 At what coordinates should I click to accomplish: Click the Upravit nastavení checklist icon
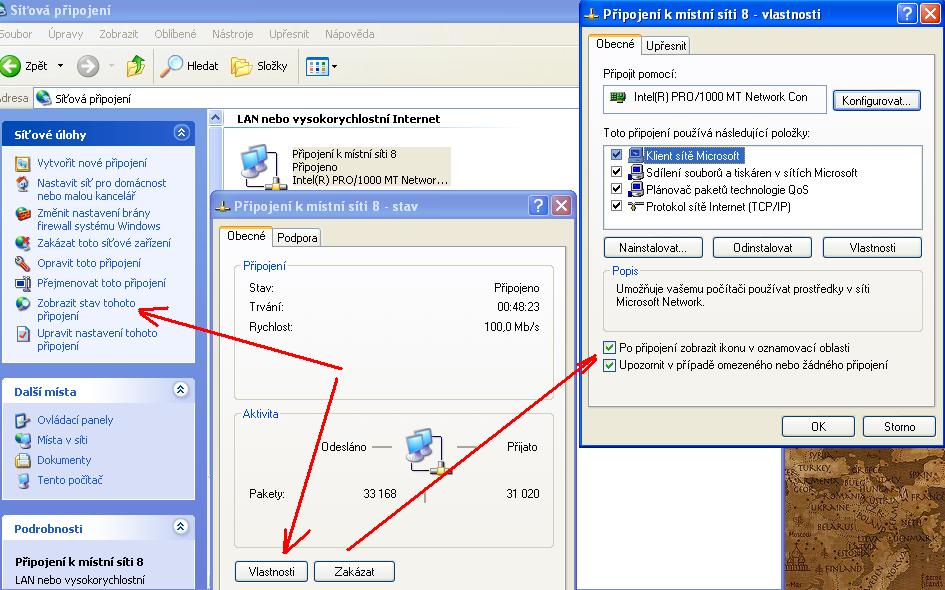[22, 333]
